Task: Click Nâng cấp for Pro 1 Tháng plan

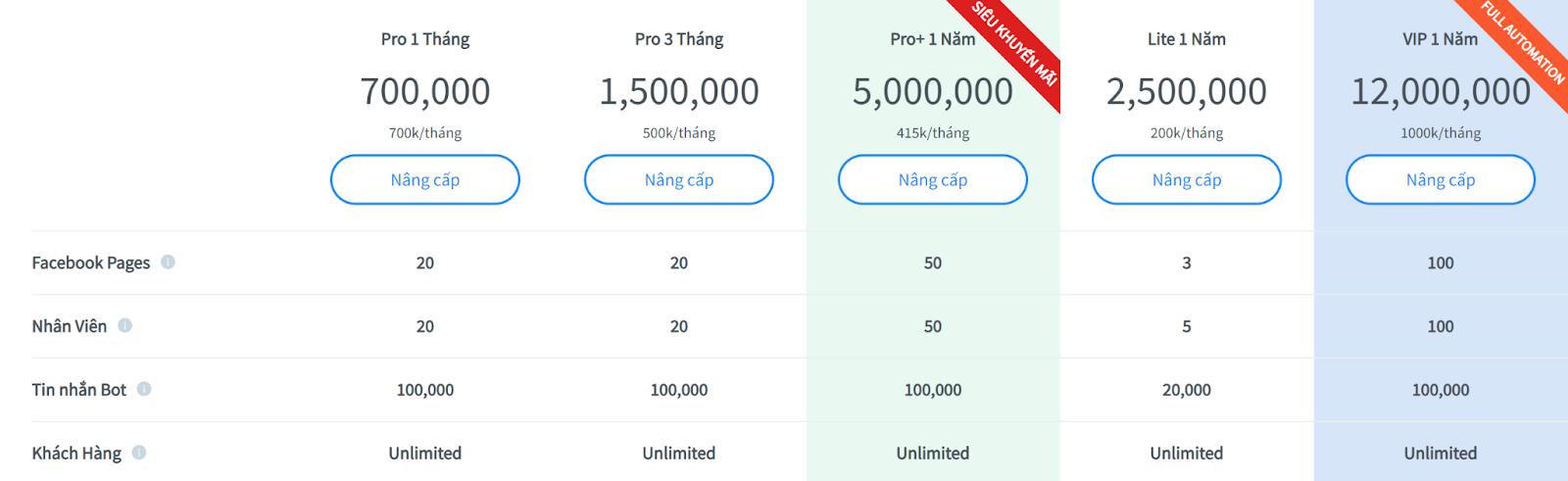Action: coord(425,179)
